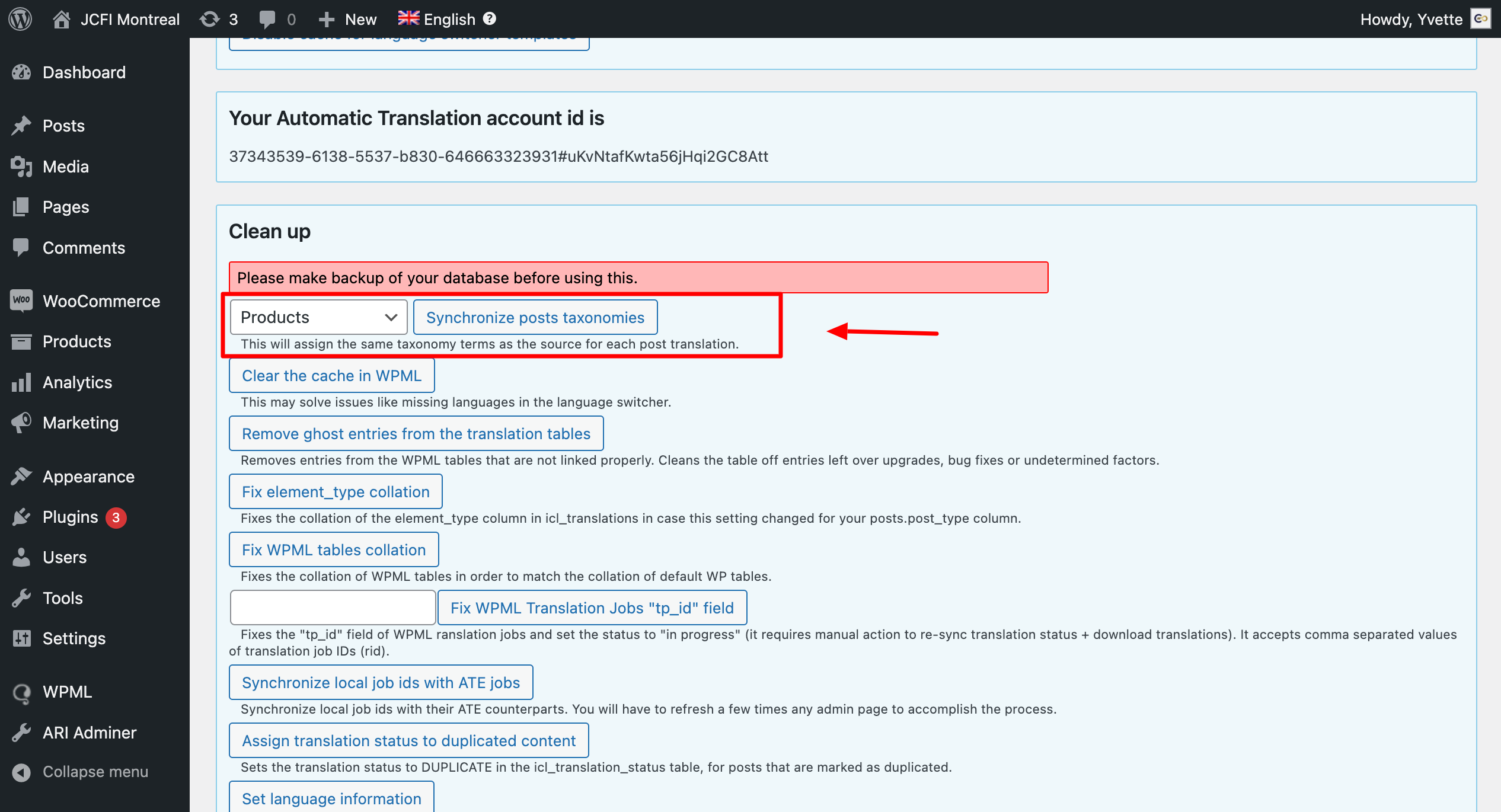
Task: Click New in the admin bar
Action: 360,20
